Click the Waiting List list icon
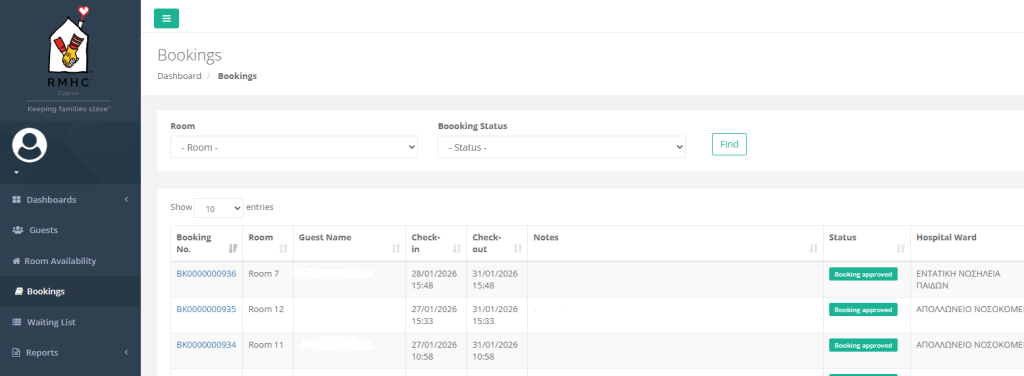 (x=17, y=322)
